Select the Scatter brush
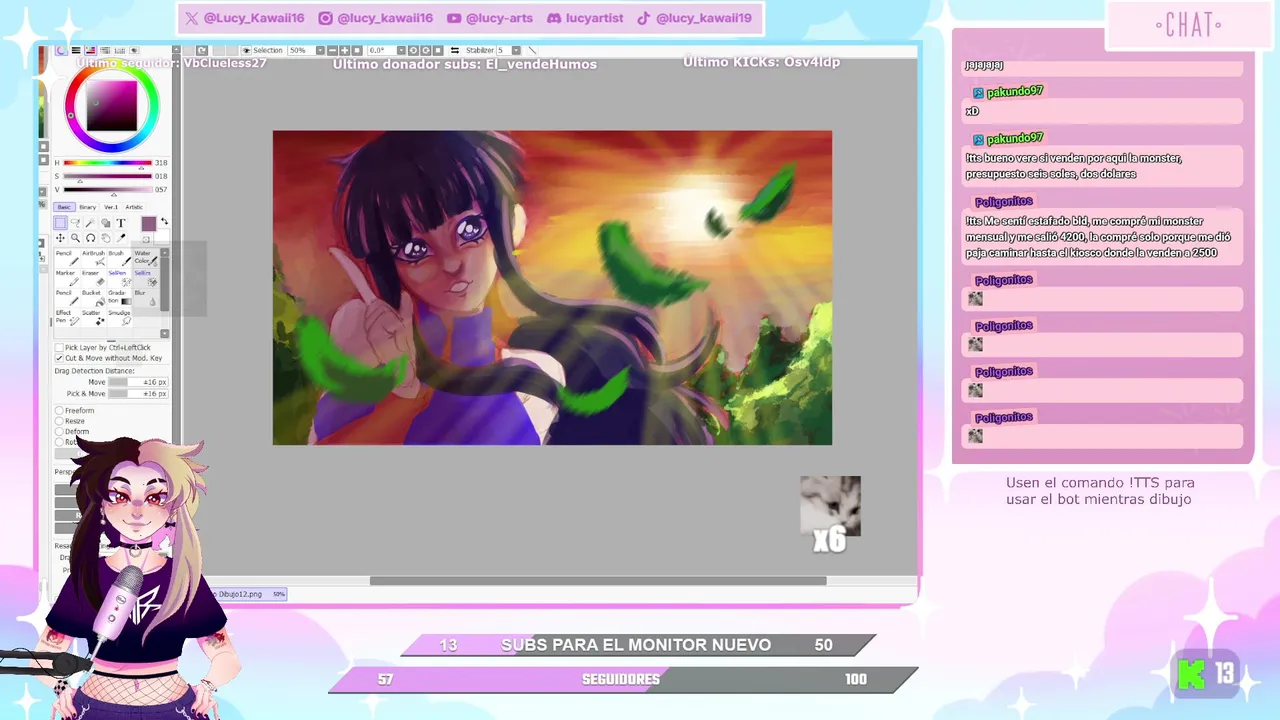1280x720 pixels. (93, 318)
